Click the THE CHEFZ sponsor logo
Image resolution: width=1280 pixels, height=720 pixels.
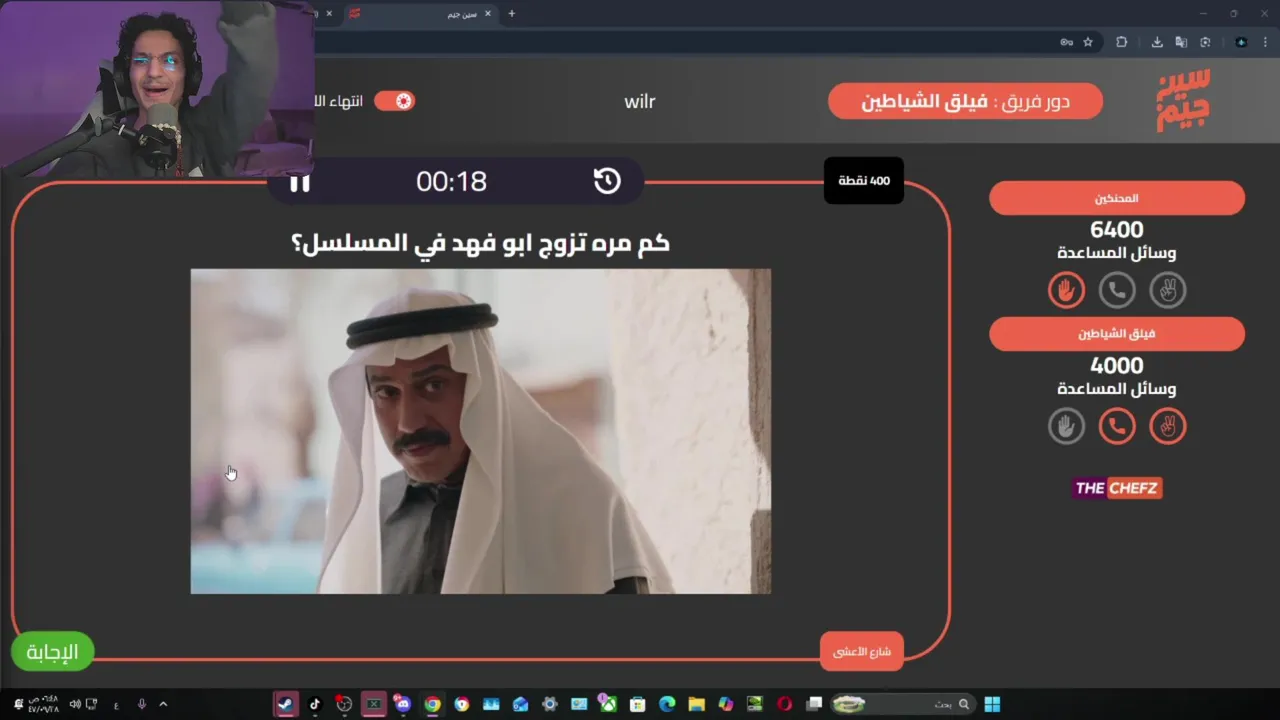[1117, 488]
